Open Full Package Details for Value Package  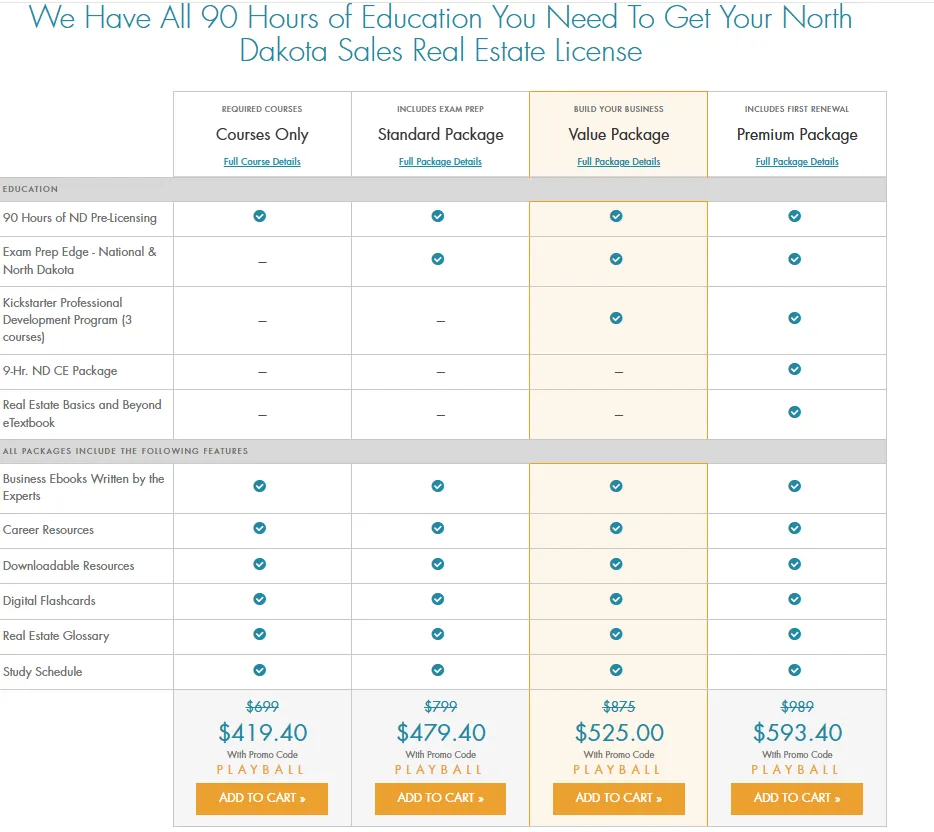(618, 161)
